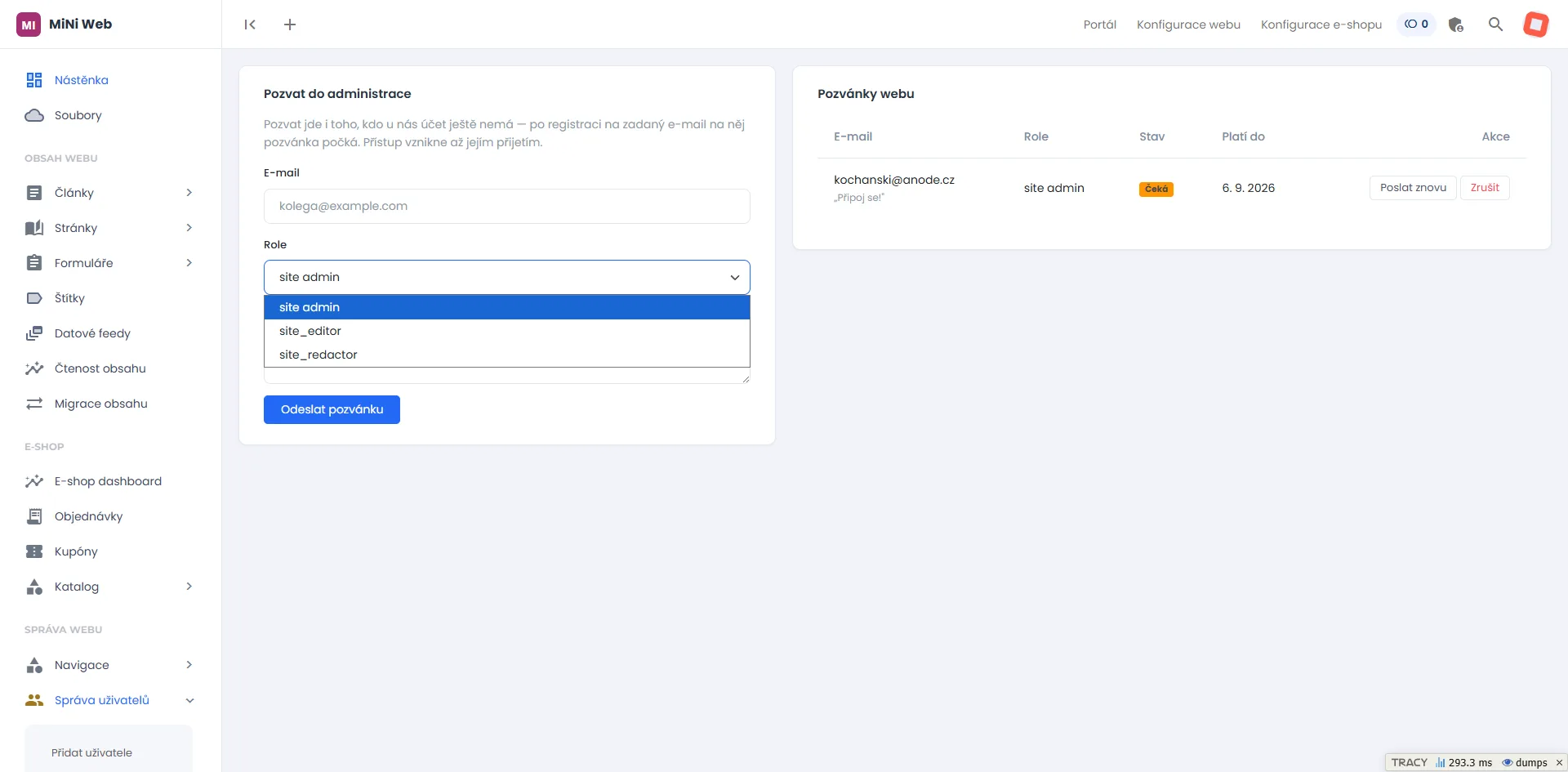Image resolution: width=1568 pixels, height=772 pixels.
Task: Collapse the sidebar with arrow icon
Action: pos(250,25)
